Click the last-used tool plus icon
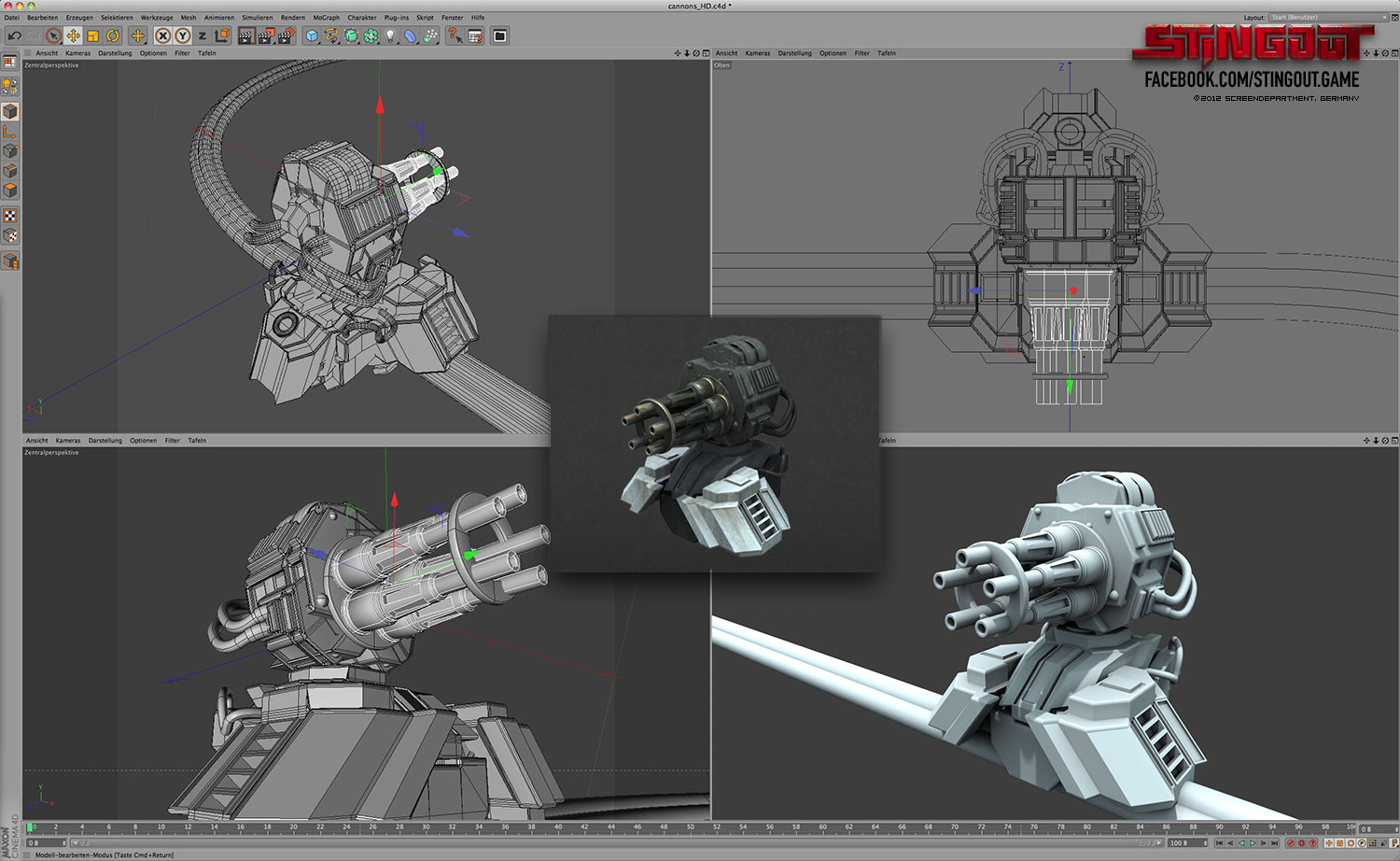 pos(138,35)
